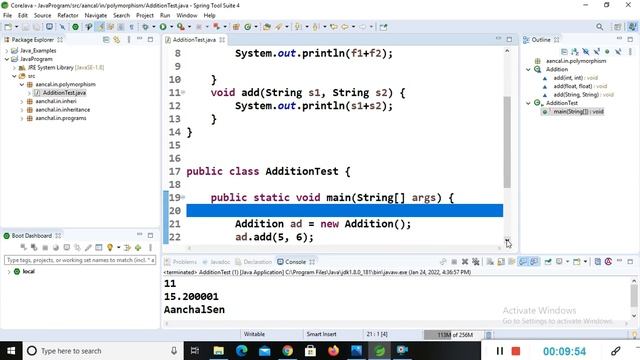Viewport: 640px width, 360px height.
Task: Toggle Show Console on Standard Out change
Action: 523,262
